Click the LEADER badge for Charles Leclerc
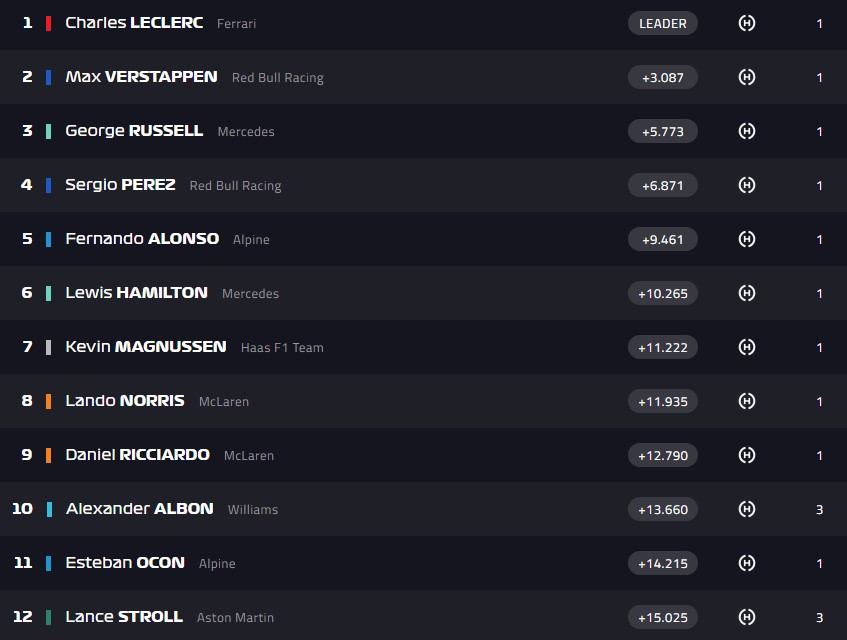The width and height of the screenshot is (847, 640). pyautogui.click(x=662, y=23)
